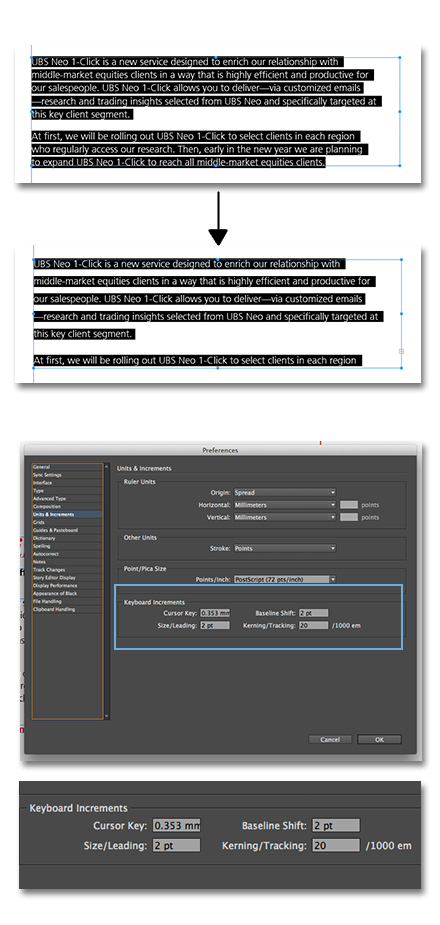
Task: Open the Autocorrect preferences category
Action: point(67,554)
